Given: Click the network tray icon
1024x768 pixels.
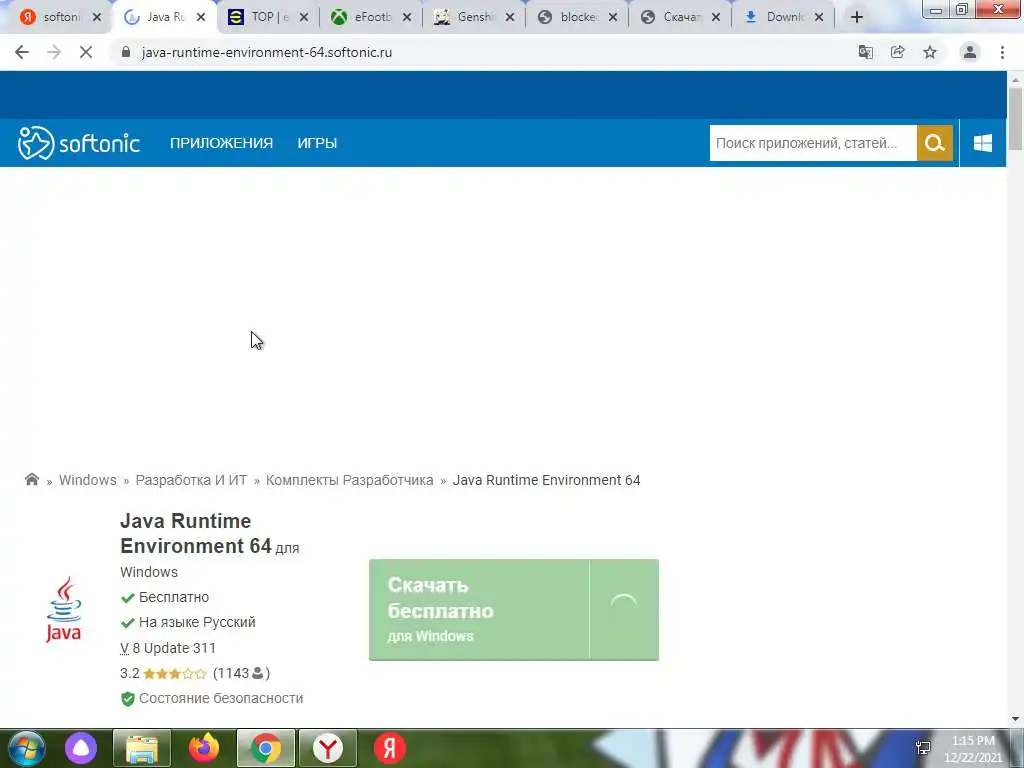Looking at the screenshot, I should (923, 748).
